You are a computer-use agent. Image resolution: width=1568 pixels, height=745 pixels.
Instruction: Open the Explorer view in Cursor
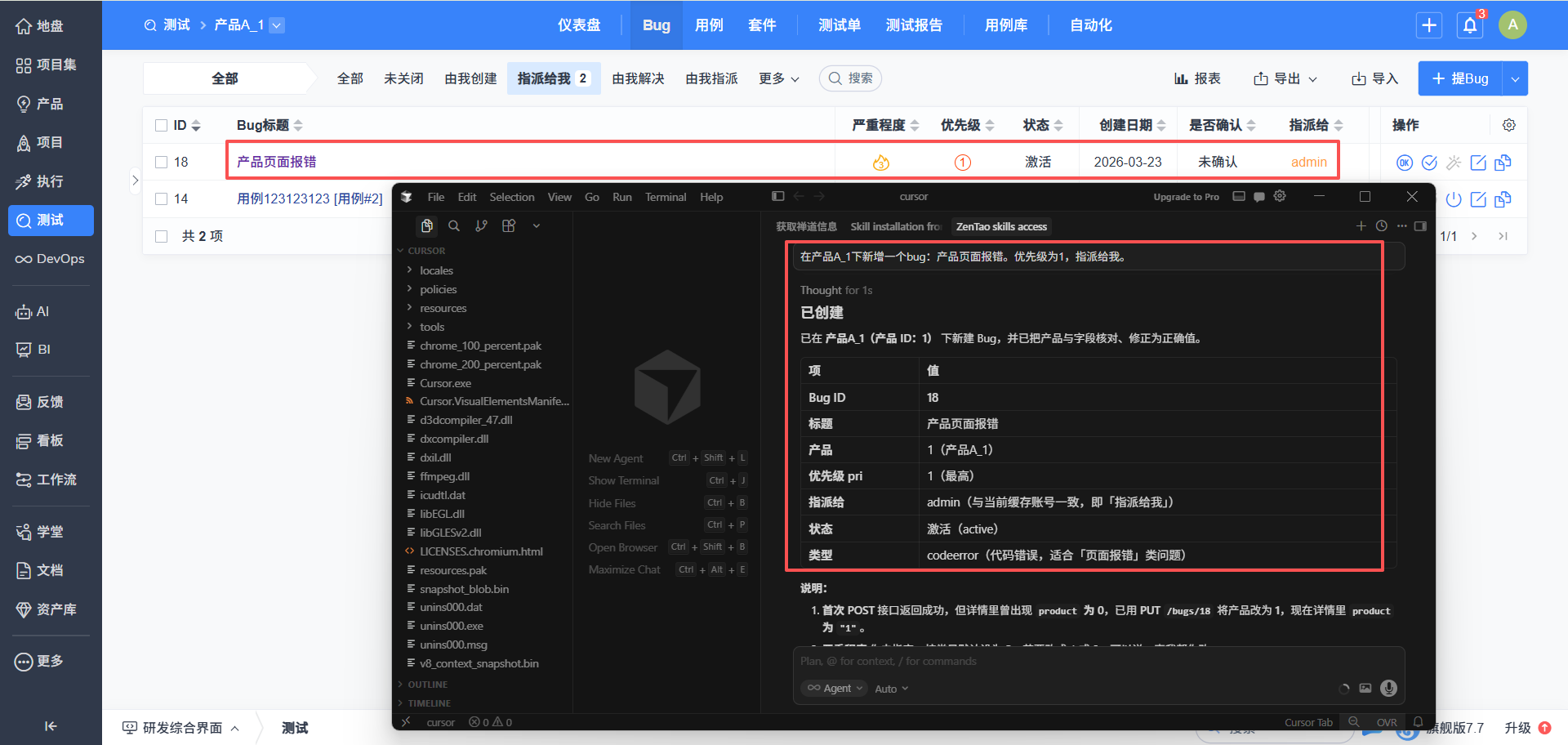tap(426, 226)
